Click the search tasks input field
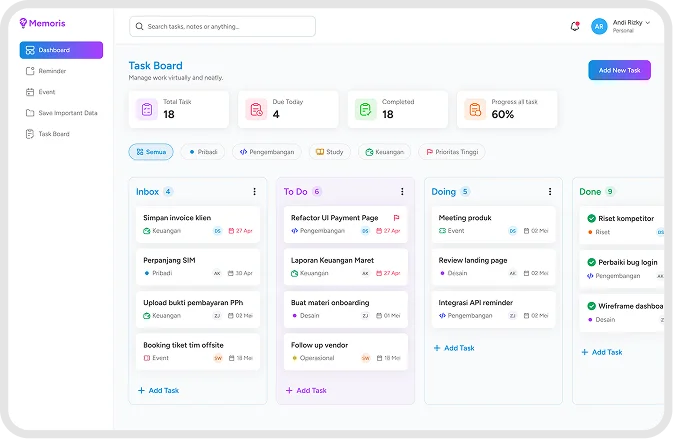Viewport: 673px width, 439px height. point(222,26)
